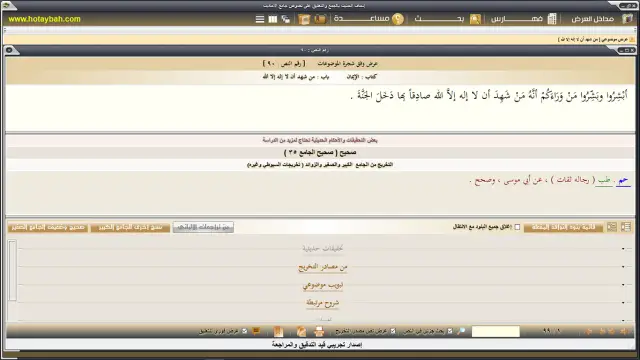
Task: Click the printer icon in the bottom bar
Action: [x=319, y=331]
